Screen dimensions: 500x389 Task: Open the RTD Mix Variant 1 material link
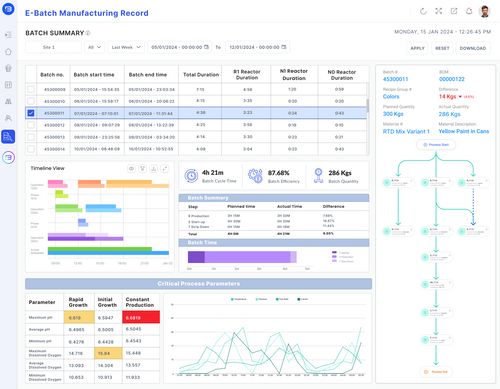406,131
